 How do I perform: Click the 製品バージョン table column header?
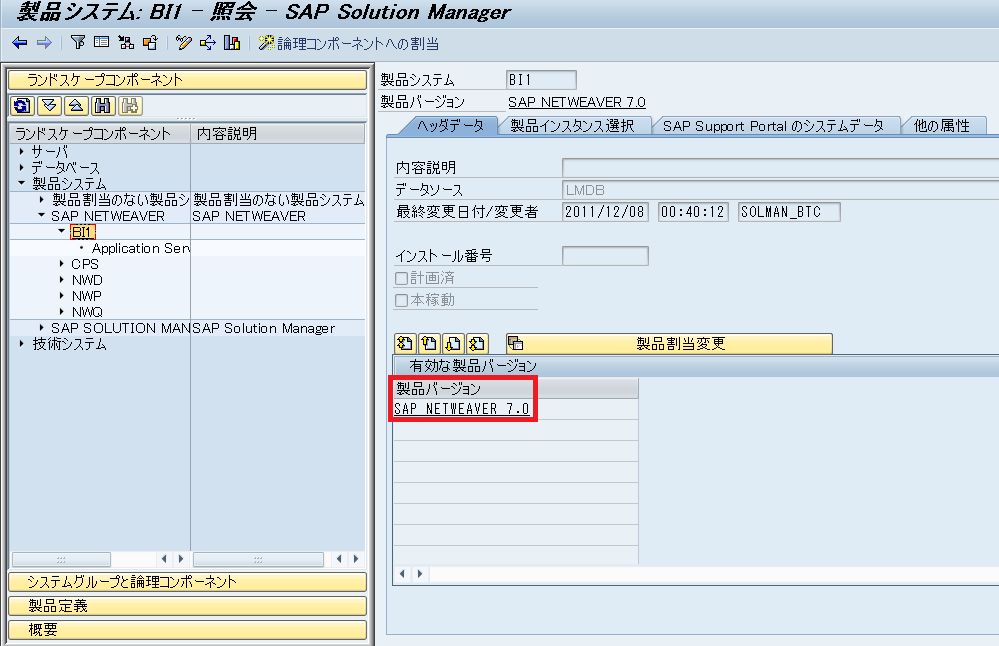(x=516, y=389)
